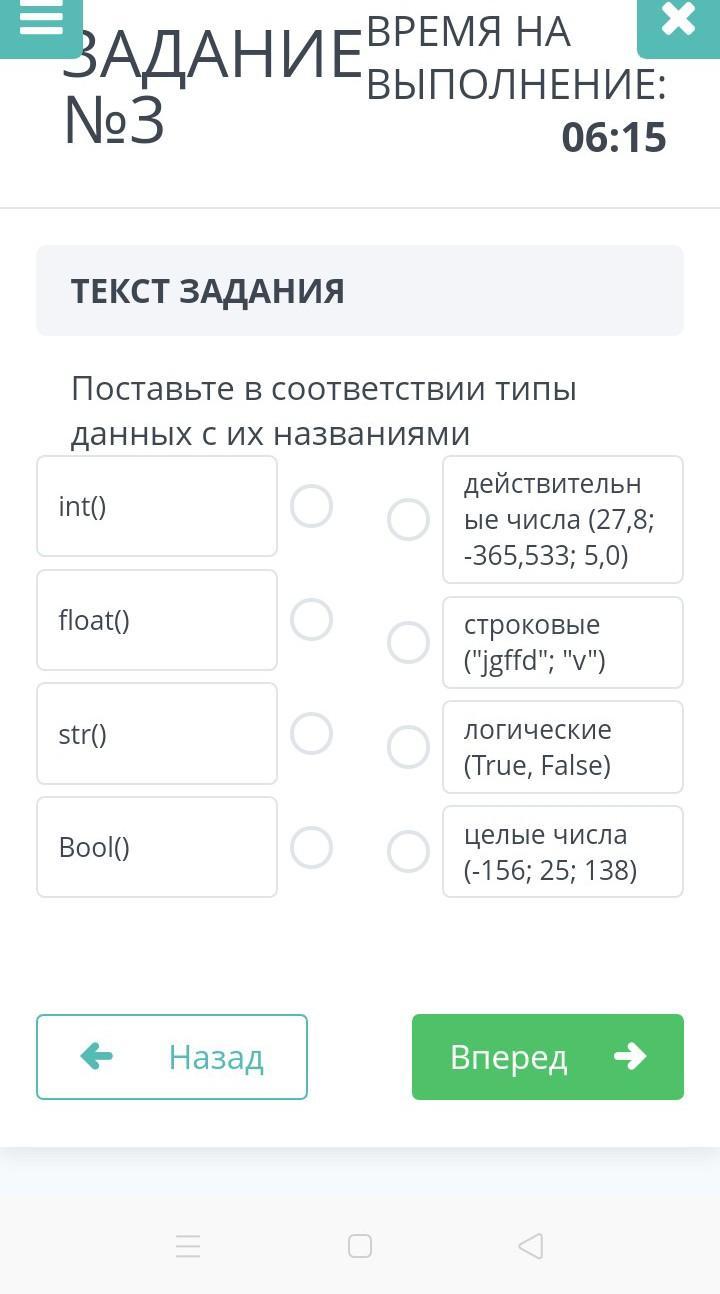The height and width of the screenshot is (1294, 720).
Task: Tap Android home navigation icon
Action: tap(360, 1245)
